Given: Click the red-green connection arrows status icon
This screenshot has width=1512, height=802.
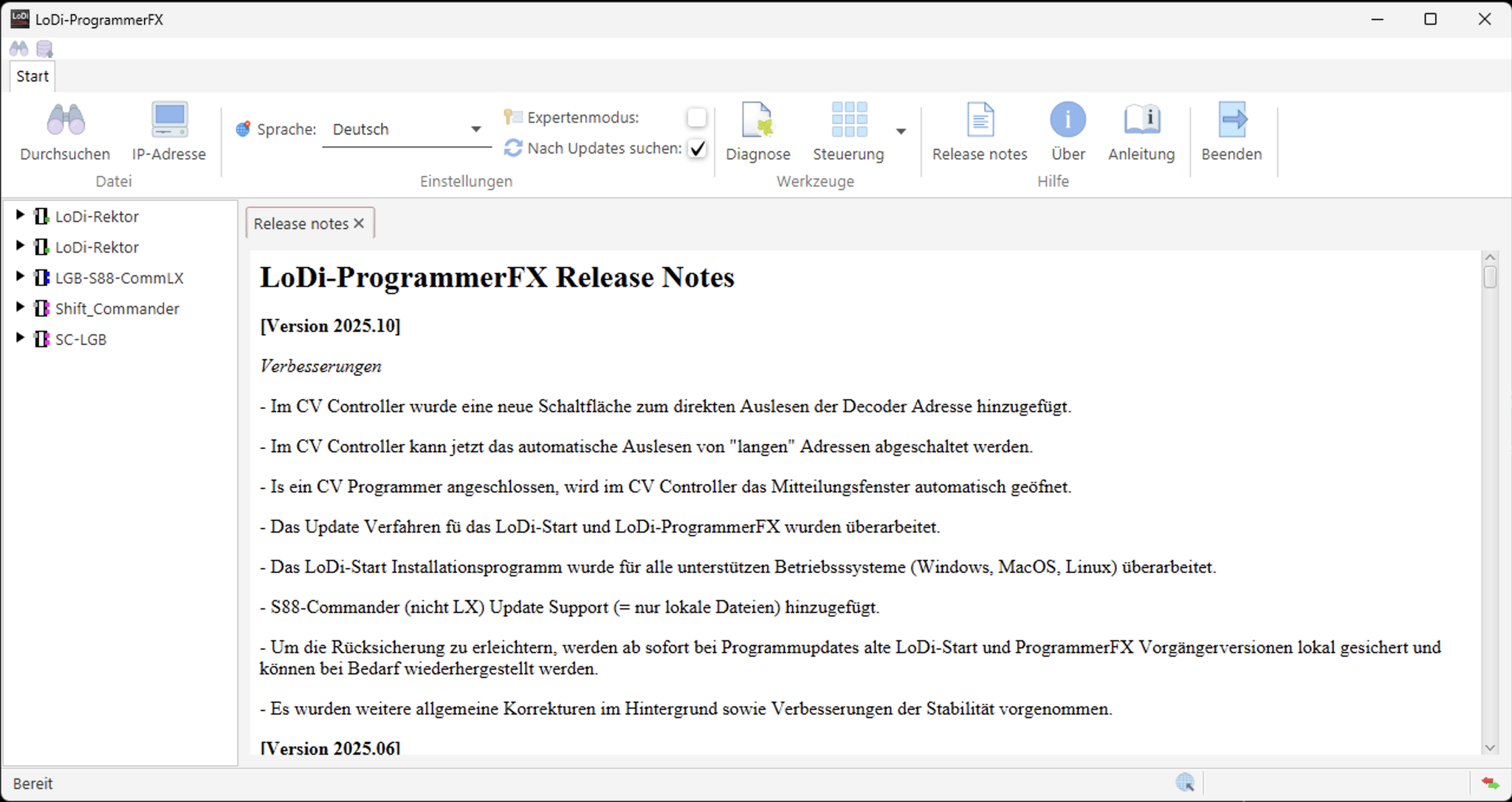Looking at the screenshot, I should (1490, 783).
